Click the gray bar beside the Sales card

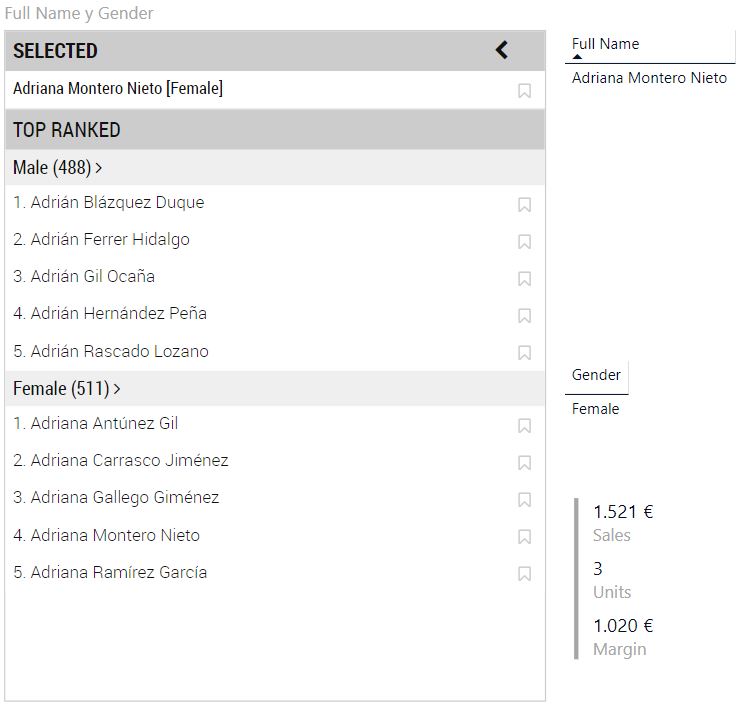pos(576,578)
